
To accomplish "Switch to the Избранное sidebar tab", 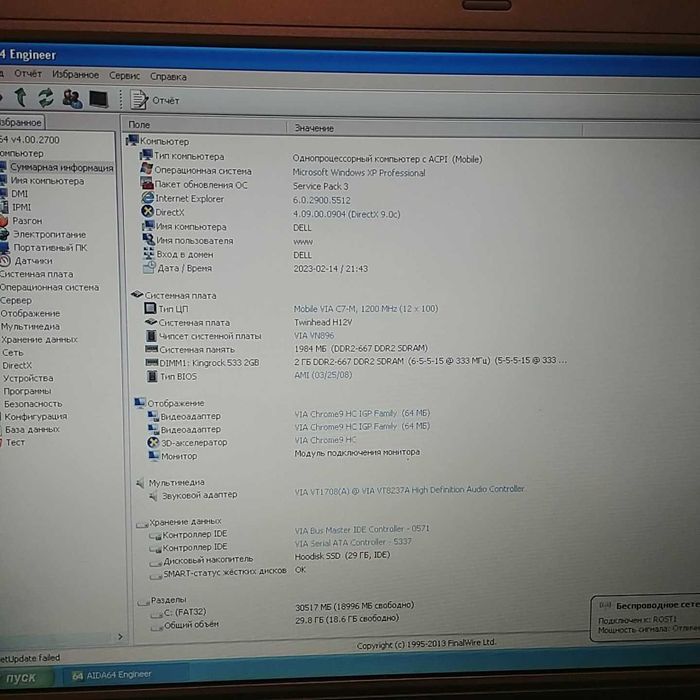I will [21, 122].
